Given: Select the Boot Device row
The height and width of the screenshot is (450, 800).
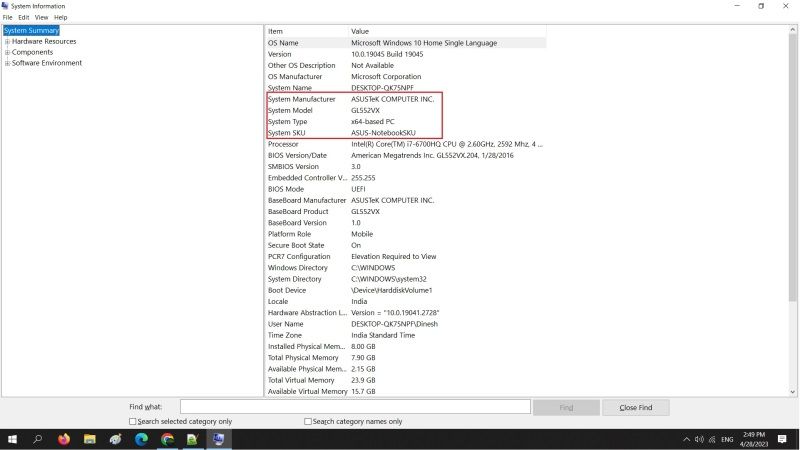Looking at the screenshot, I should [x=406, y=290].
